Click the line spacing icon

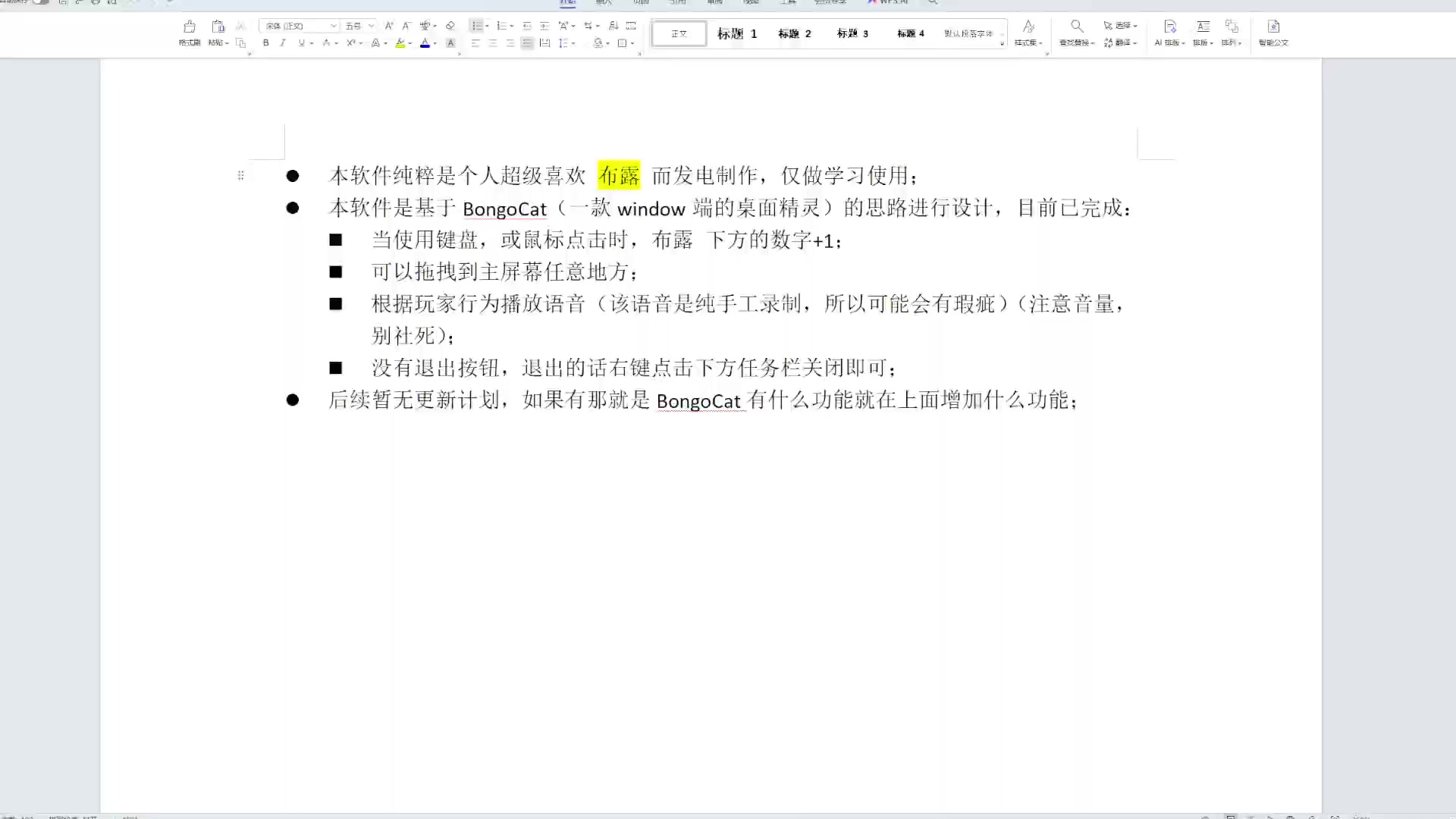pos(563,43)
